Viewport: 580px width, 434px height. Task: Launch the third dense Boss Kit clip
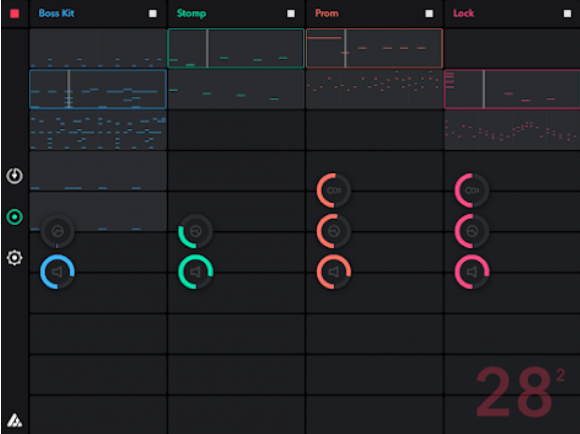pos(98,130)
